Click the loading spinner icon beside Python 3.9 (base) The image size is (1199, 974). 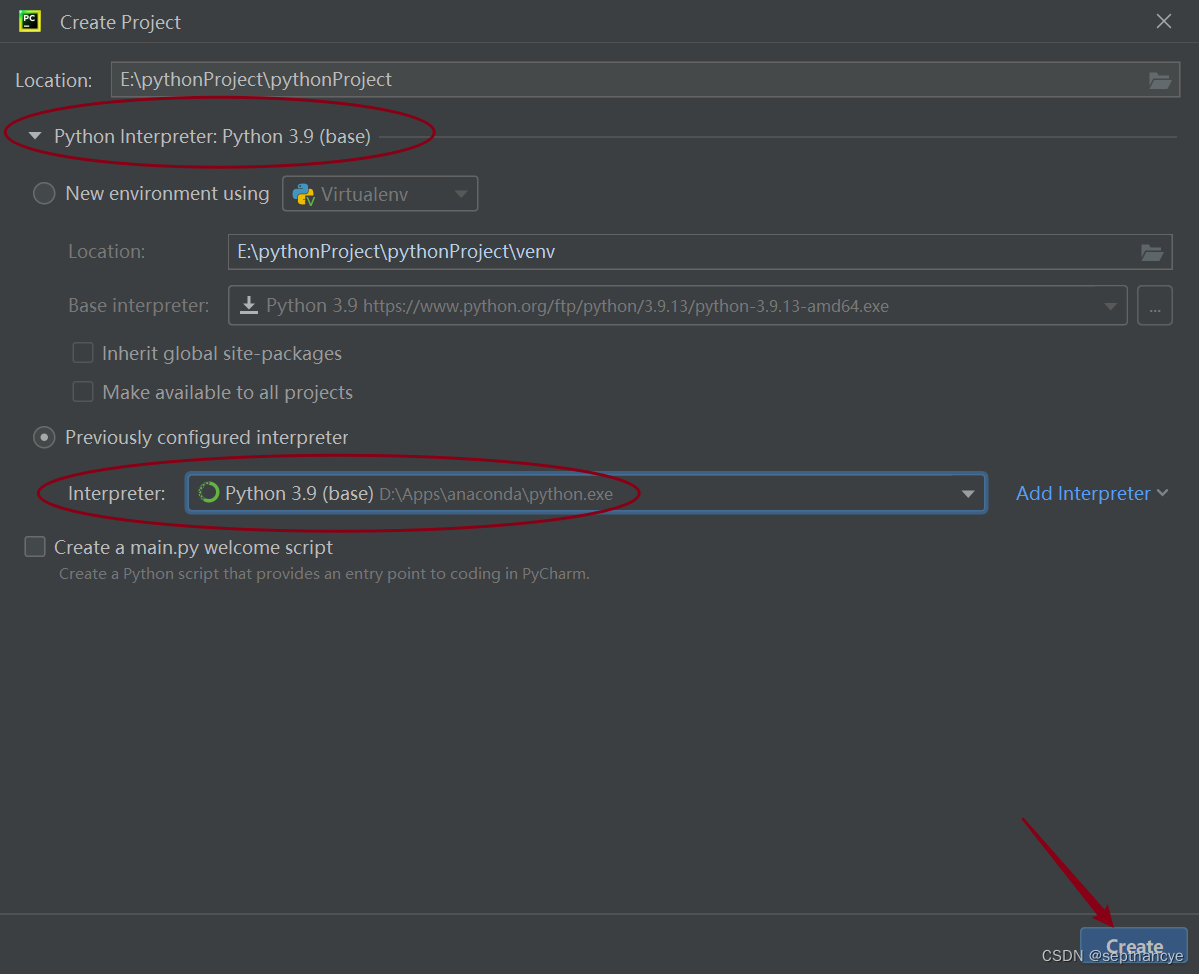click(209, 492)
